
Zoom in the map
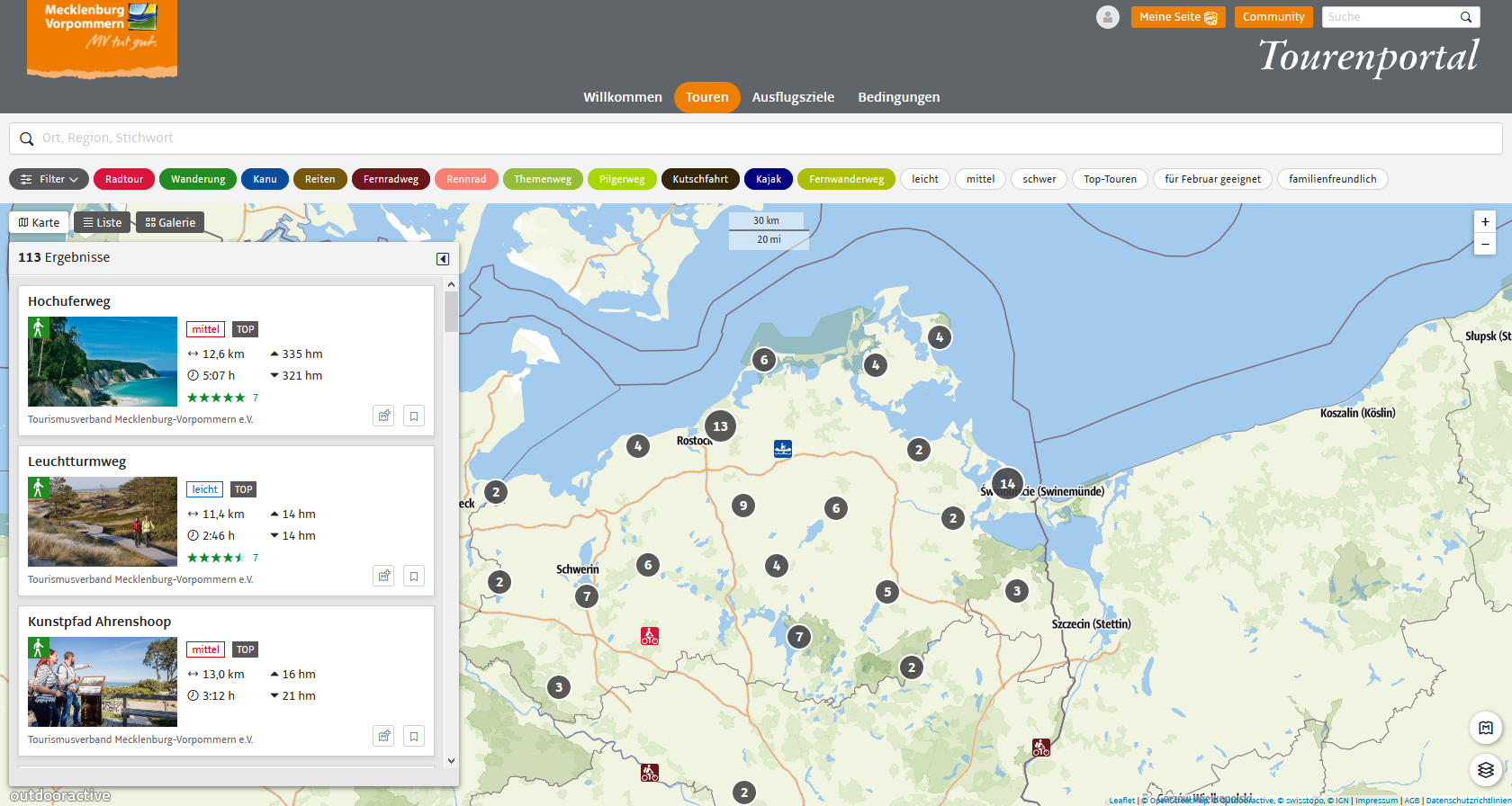point(1485,221)
